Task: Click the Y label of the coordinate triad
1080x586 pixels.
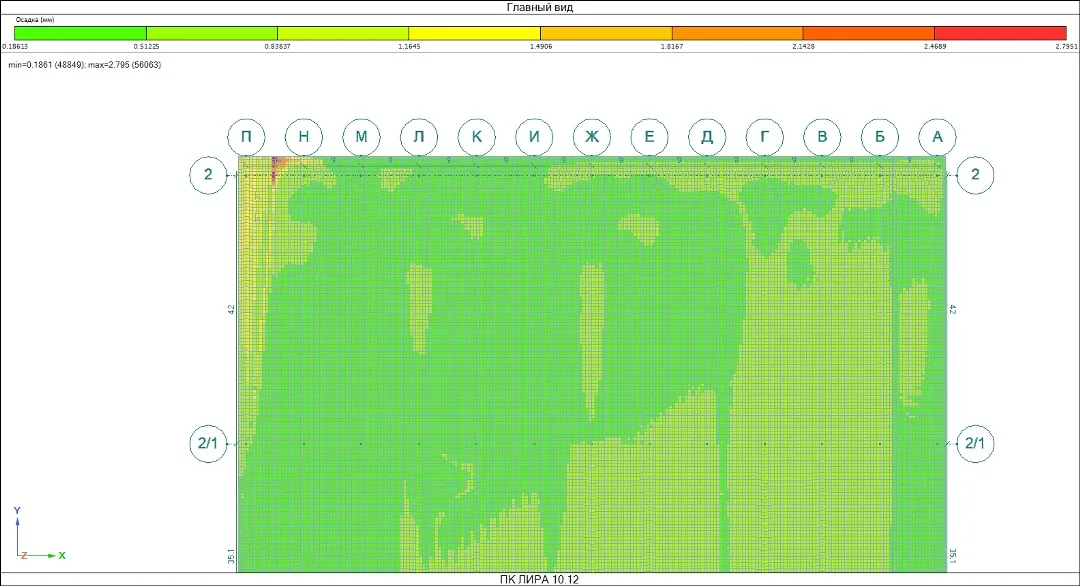Action: [x=17, y=511]
